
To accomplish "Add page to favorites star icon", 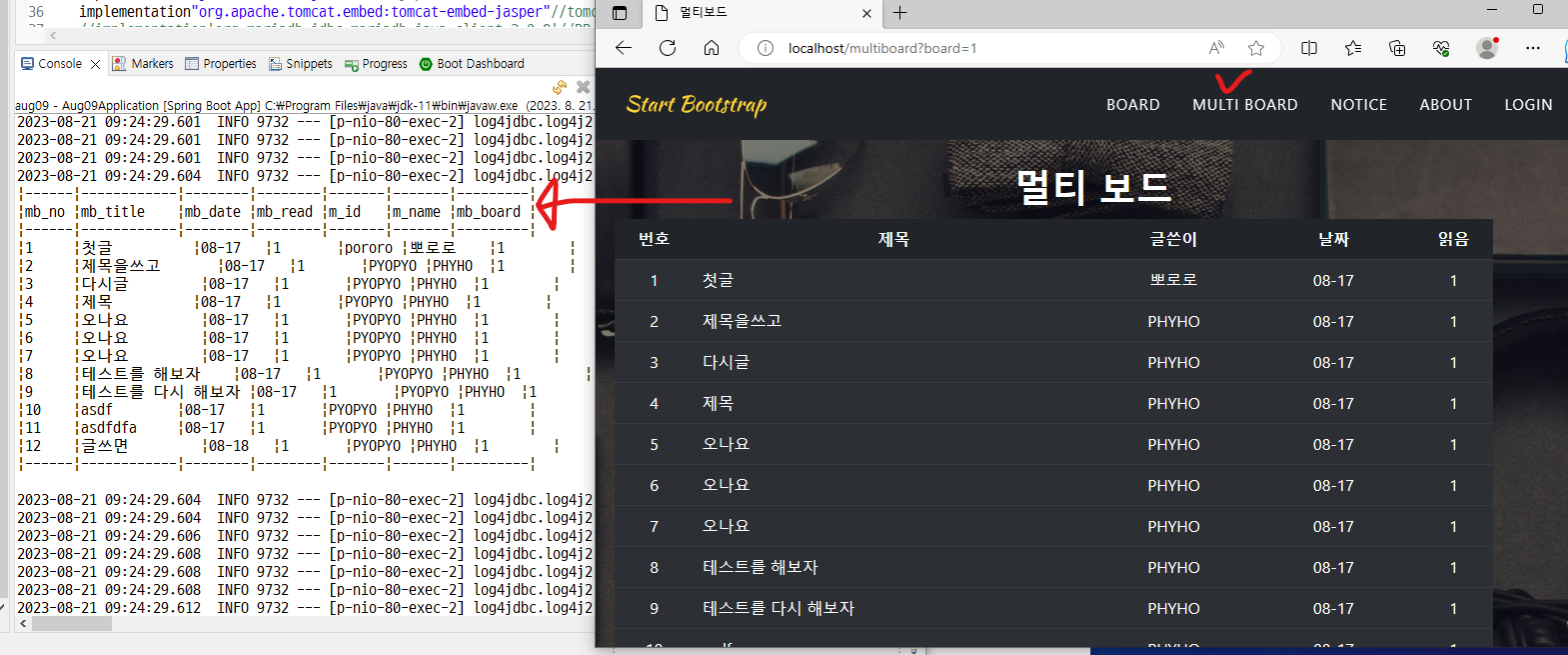I will (1256, 48).
